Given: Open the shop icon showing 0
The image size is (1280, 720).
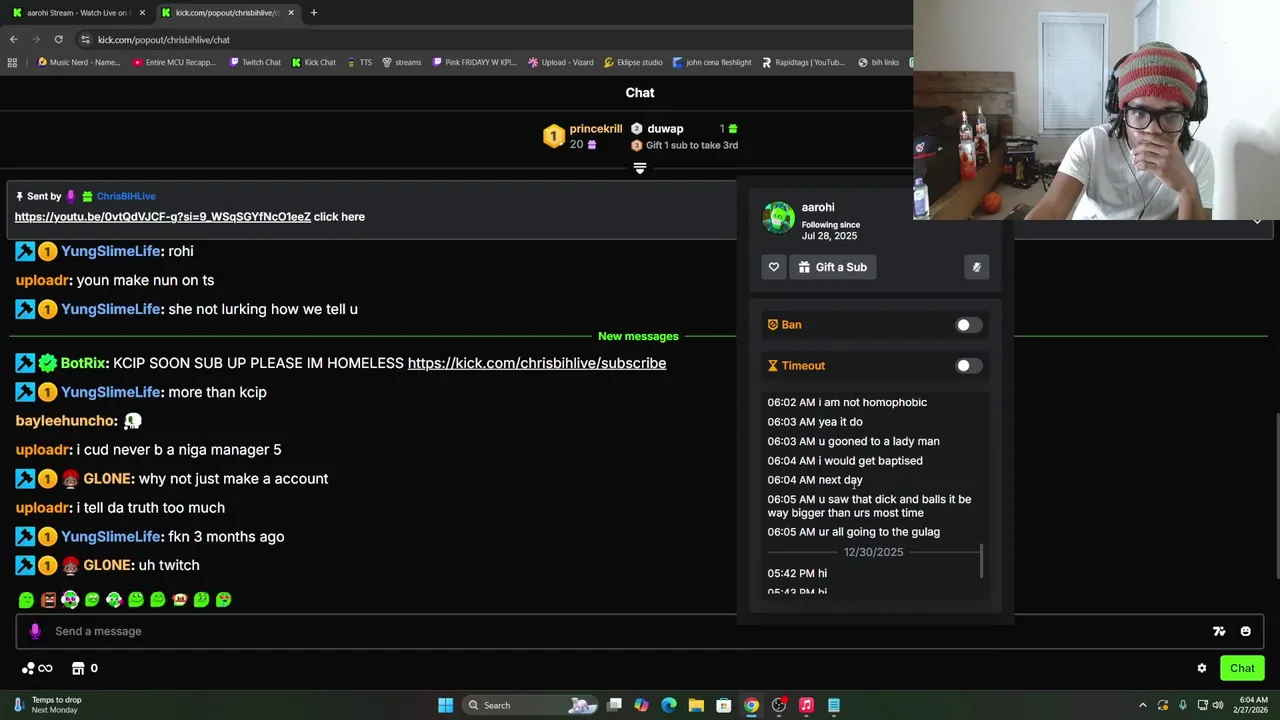Looking at the screenshot, I should click(x=85, y=668).
